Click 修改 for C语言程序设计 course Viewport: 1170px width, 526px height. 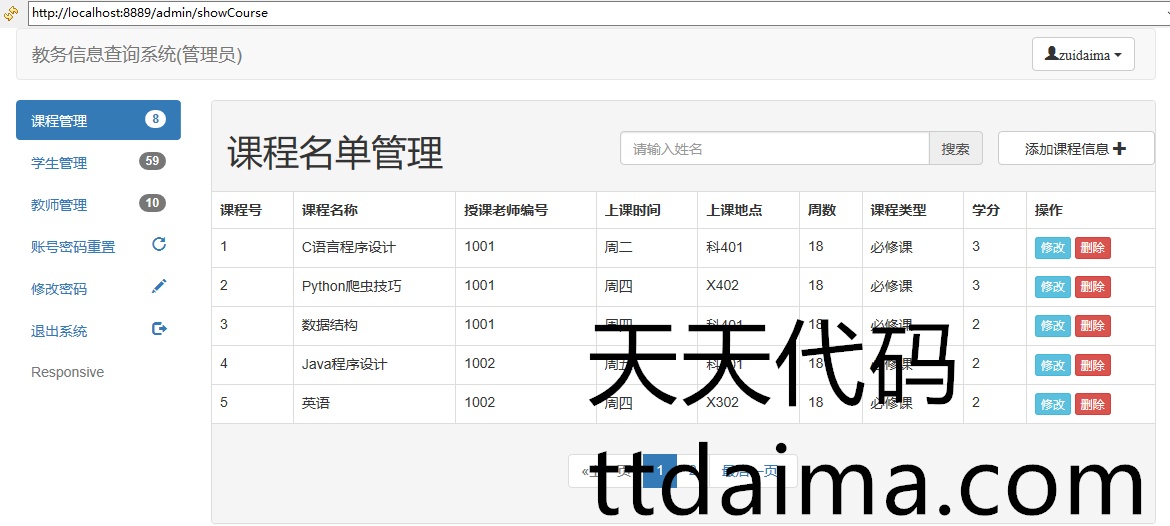click(x=1052, y=248)
